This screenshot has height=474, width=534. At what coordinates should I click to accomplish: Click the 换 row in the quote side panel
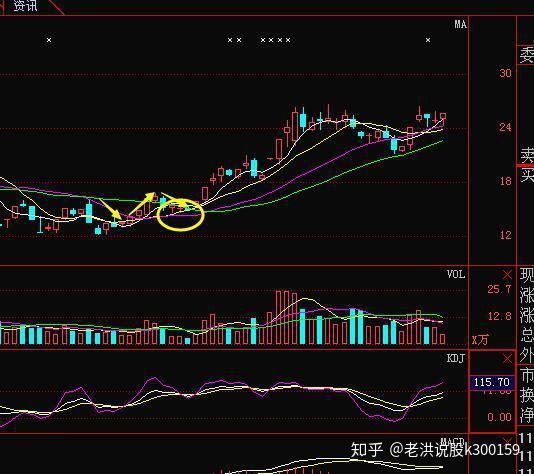[527, 395]
